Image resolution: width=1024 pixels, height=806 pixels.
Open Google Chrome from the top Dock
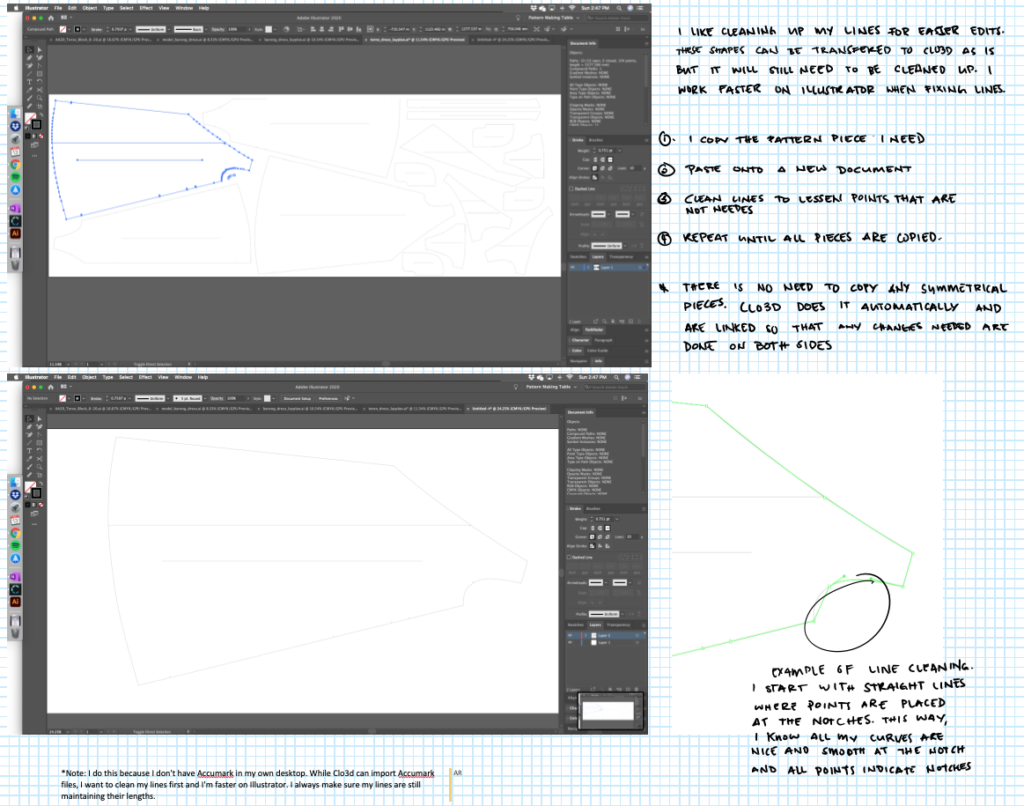click(x=14, y=165)
